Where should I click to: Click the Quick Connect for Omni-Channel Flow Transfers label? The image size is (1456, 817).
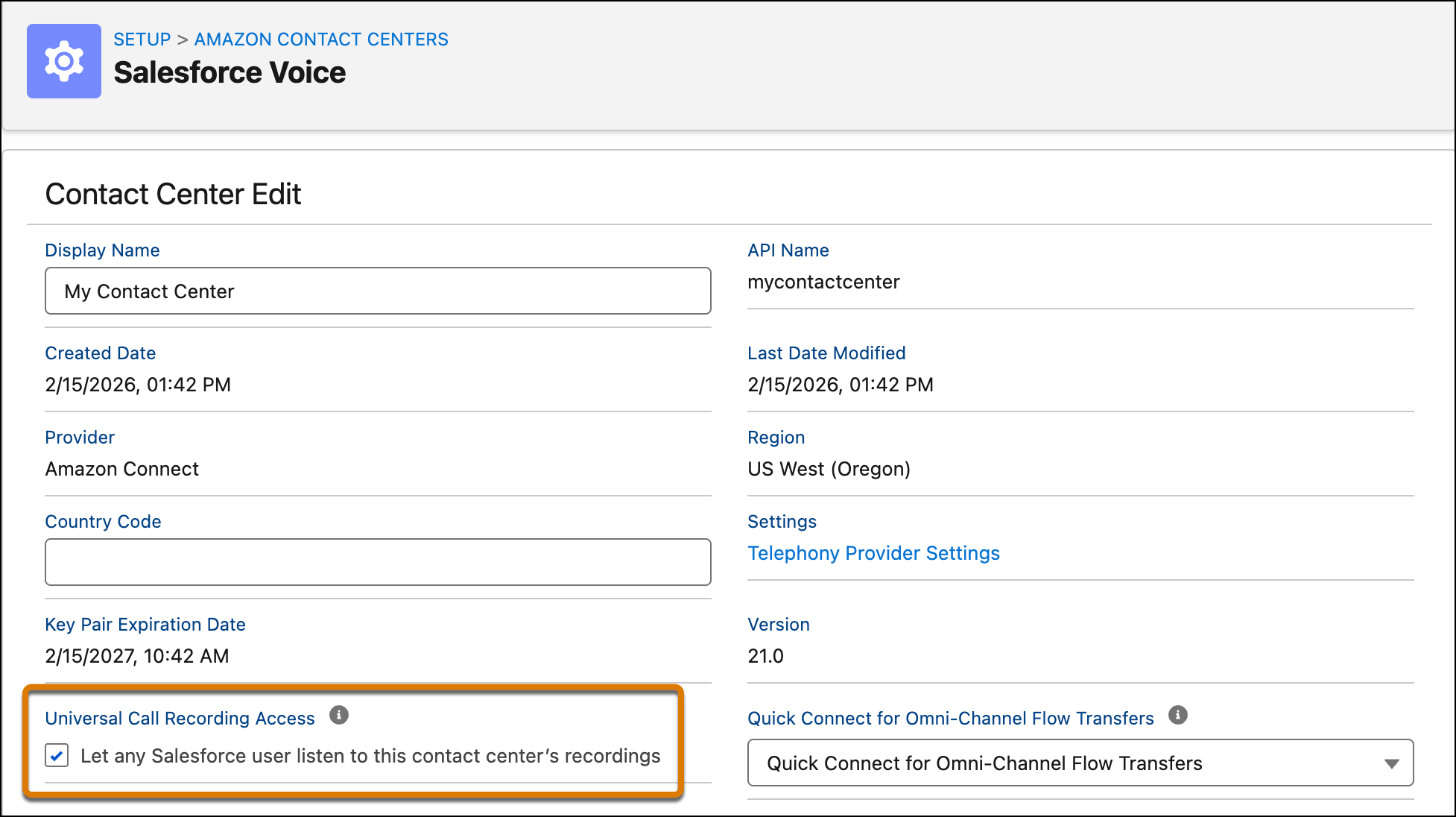point(951,718)
